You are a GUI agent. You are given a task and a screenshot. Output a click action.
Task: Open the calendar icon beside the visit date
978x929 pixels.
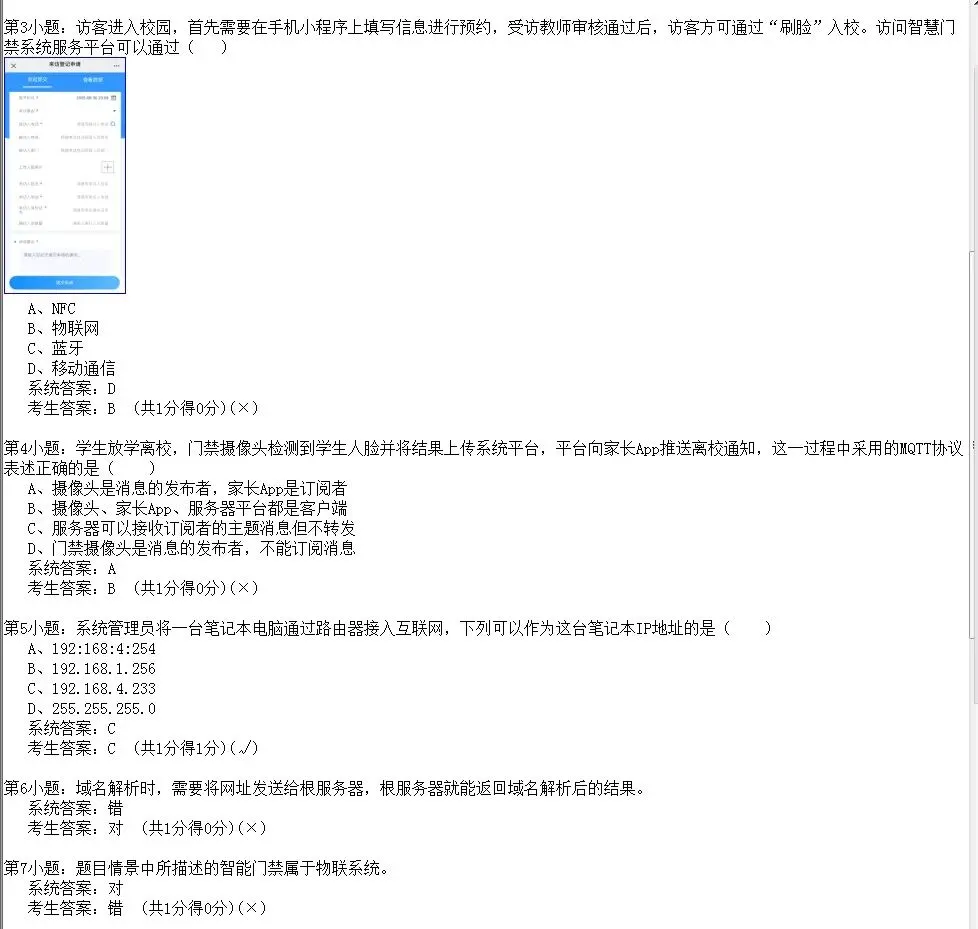[115, 98]
